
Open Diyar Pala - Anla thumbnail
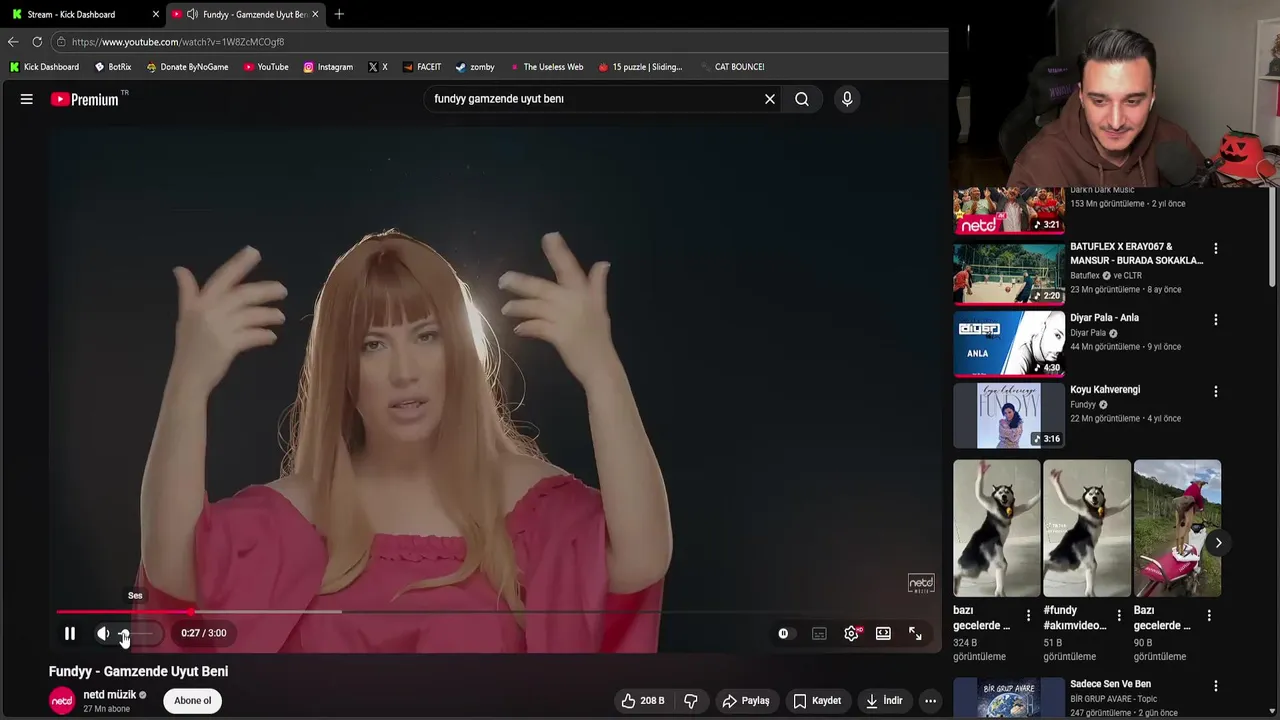1009,344
